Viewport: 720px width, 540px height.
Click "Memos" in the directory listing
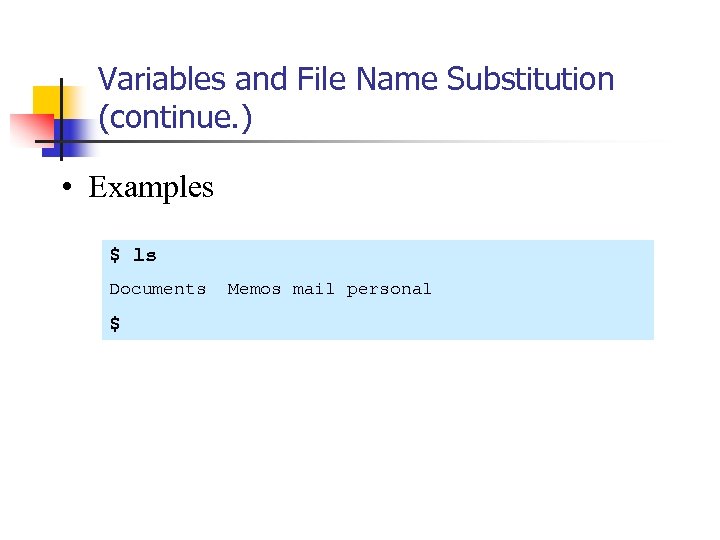pos(254,289)
